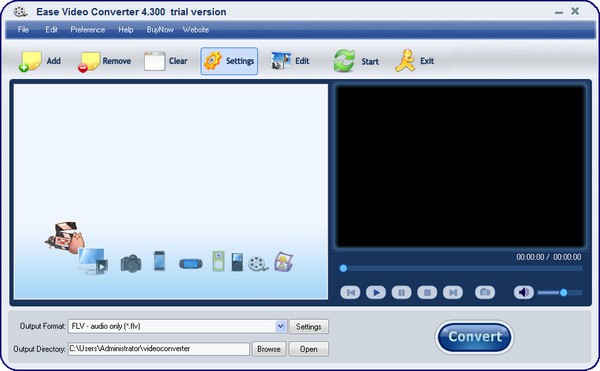Click the green Start arrows icon
Screen dimensions: 600x371
click(344, 61)
